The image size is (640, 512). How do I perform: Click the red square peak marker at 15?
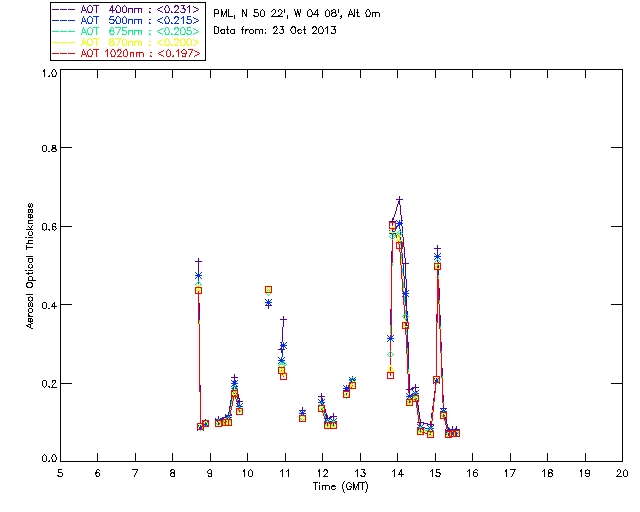[x=437, y=266]
